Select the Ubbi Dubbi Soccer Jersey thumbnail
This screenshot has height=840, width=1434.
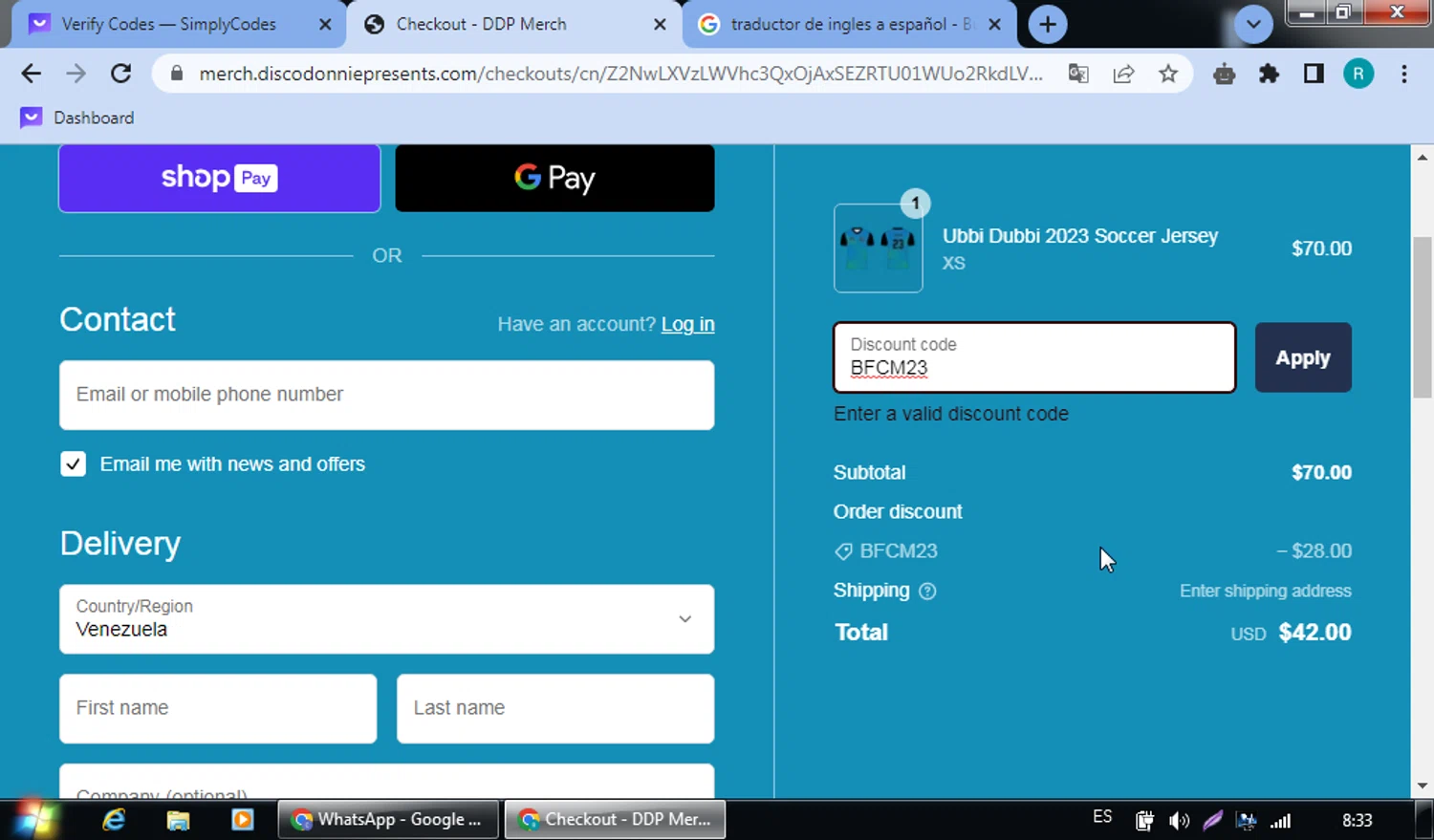878,248
